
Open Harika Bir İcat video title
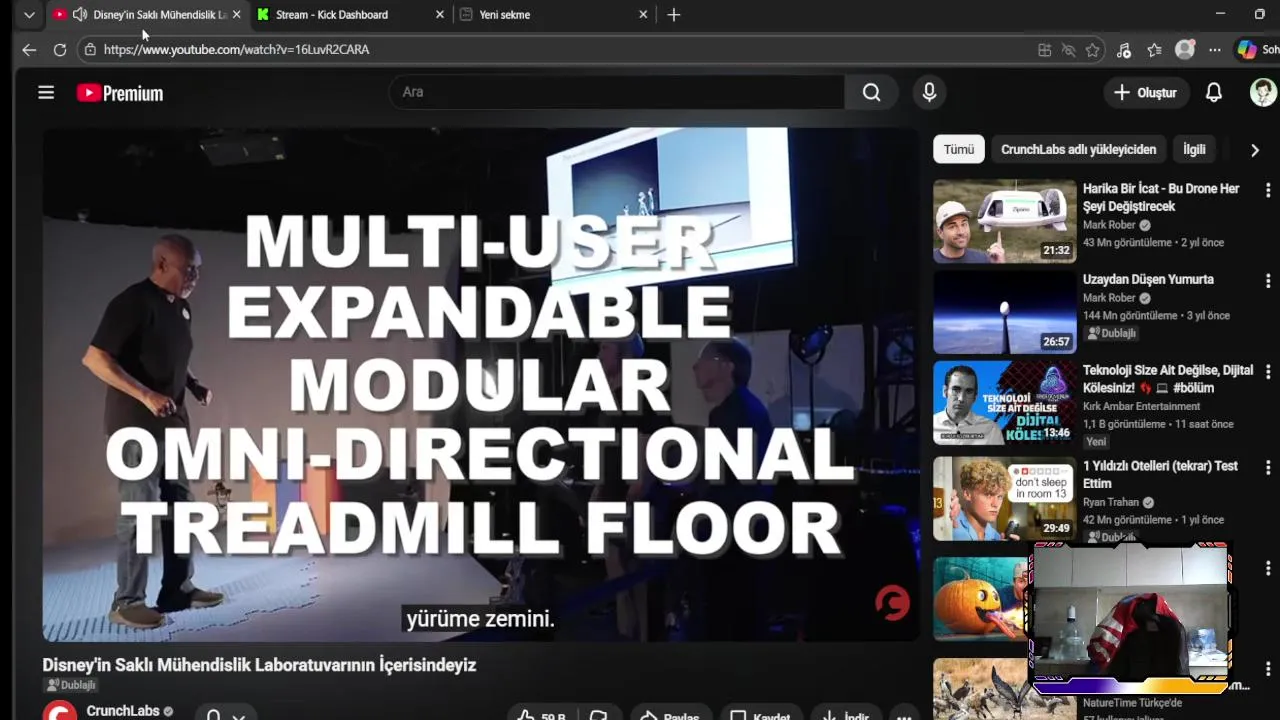pos(1162,197)
